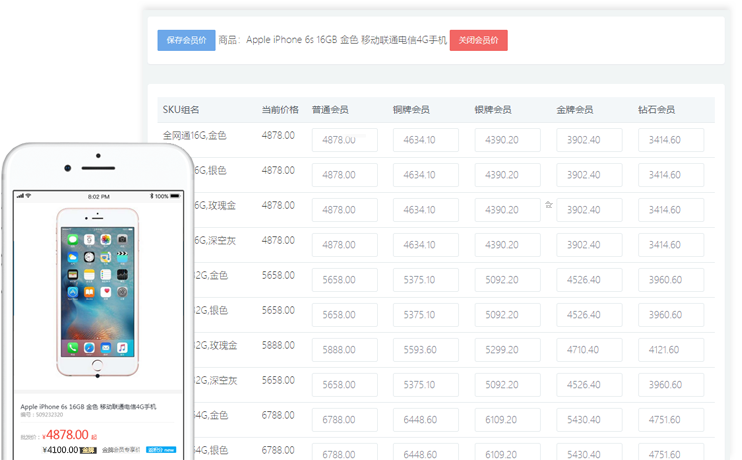Viewport: 742px width, 460px height.
Task: Edit 普通会员 field showing 5888.00
Action: click(344, 350)
